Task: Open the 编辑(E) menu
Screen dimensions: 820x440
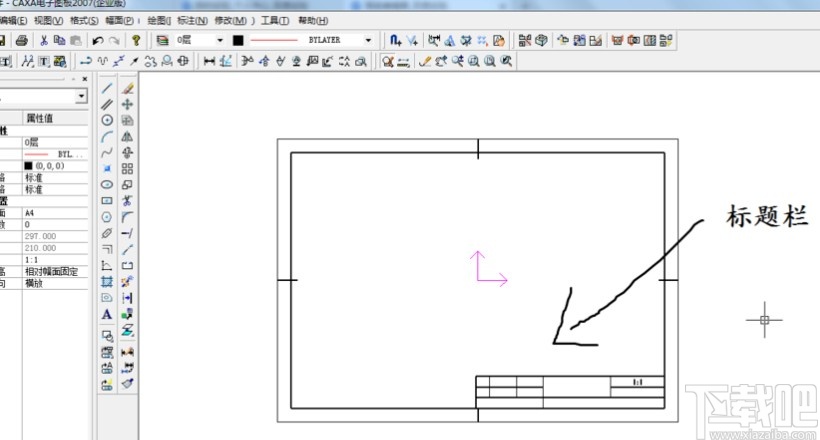Action: click(x=14, y=21)
